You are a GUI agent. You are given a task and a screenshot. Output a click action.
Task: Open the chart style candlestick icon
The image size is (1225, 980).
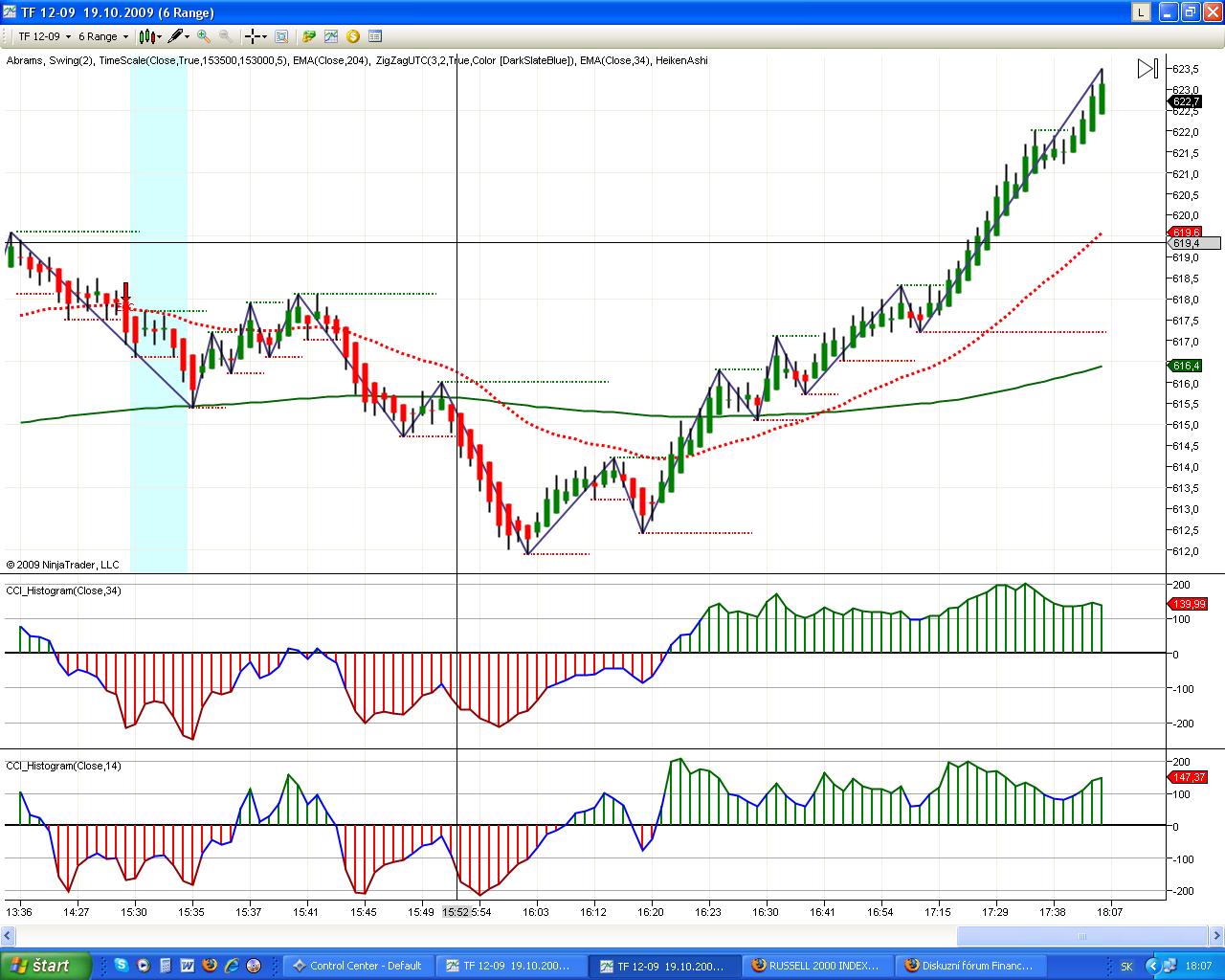click(146, 36)
